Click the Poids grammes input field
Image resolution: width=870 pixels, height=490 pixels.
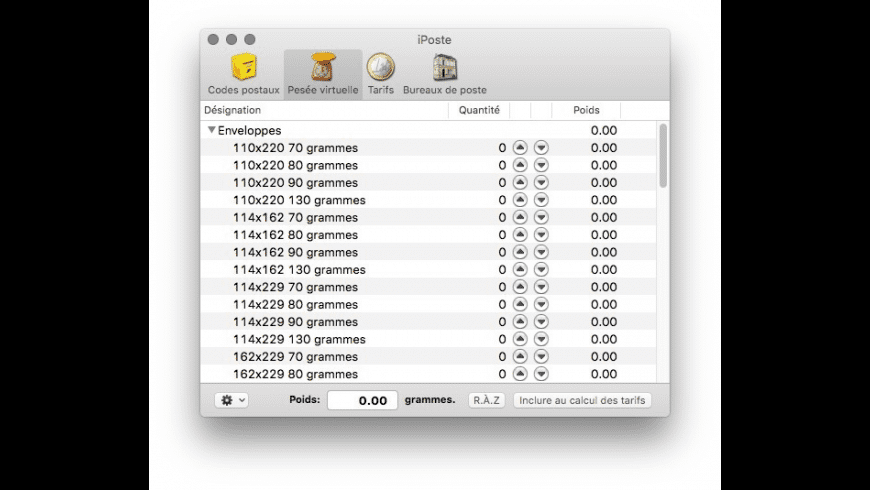point(362,400)
